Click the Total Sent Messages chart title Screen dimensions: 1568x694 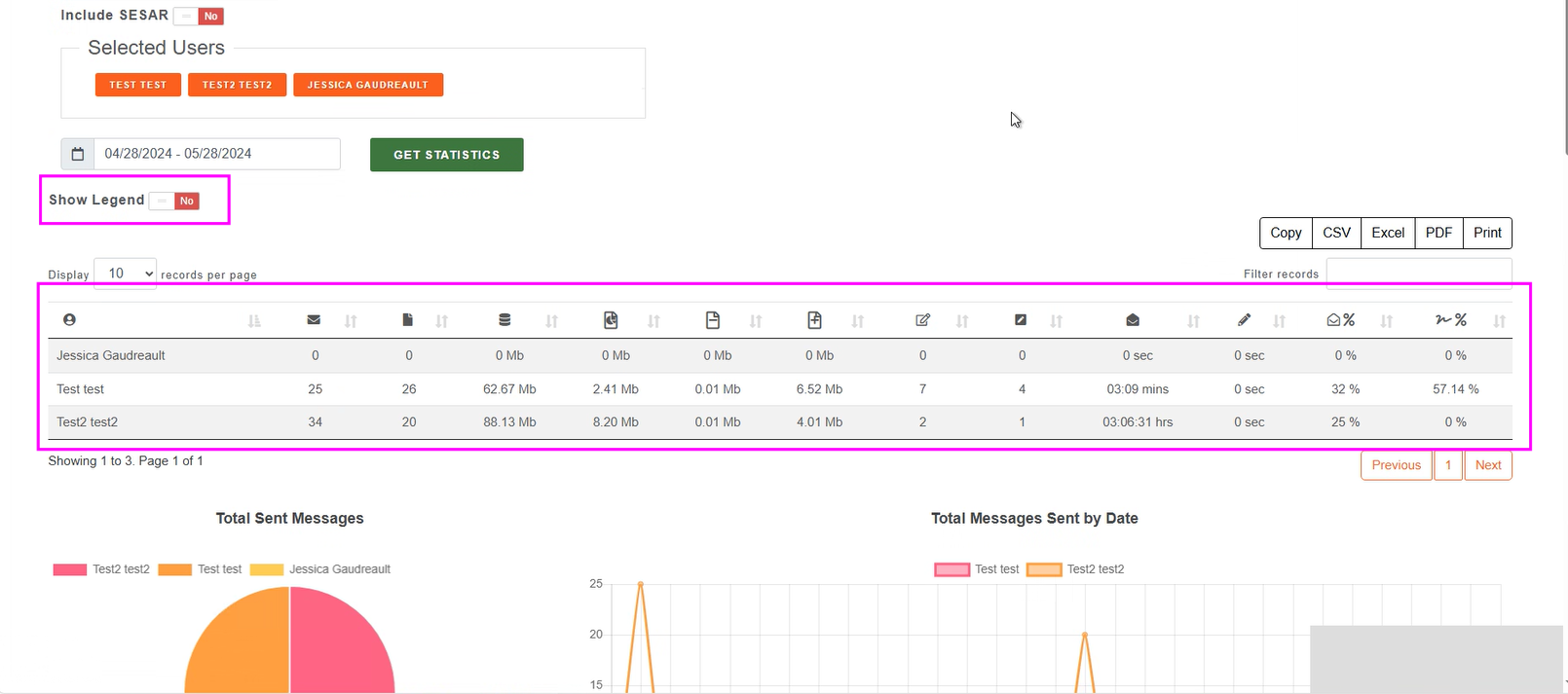click(x=290, y=519)
